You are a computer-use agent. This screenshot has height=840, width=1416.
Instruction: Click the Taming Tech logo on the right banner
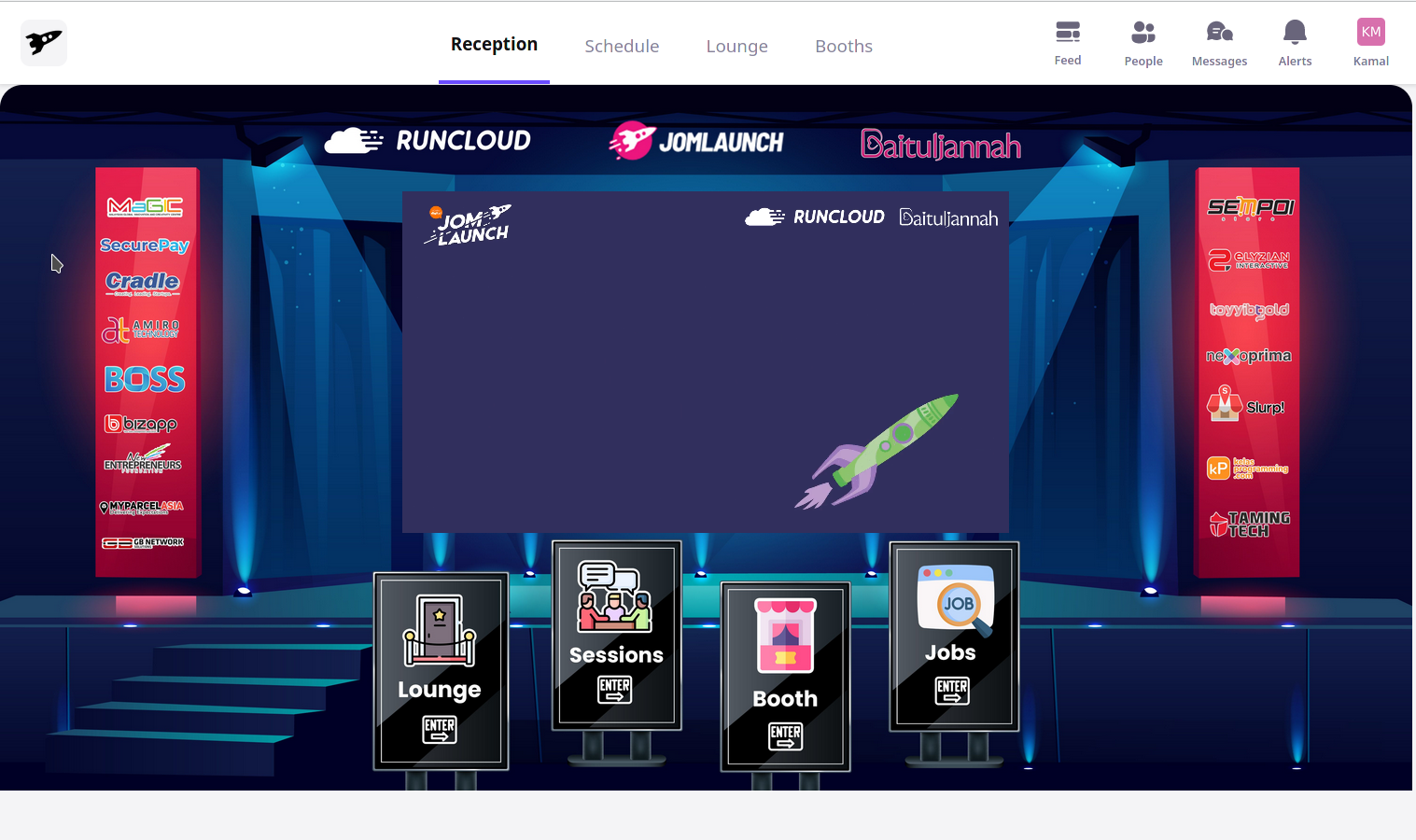tap(1251, 522)
